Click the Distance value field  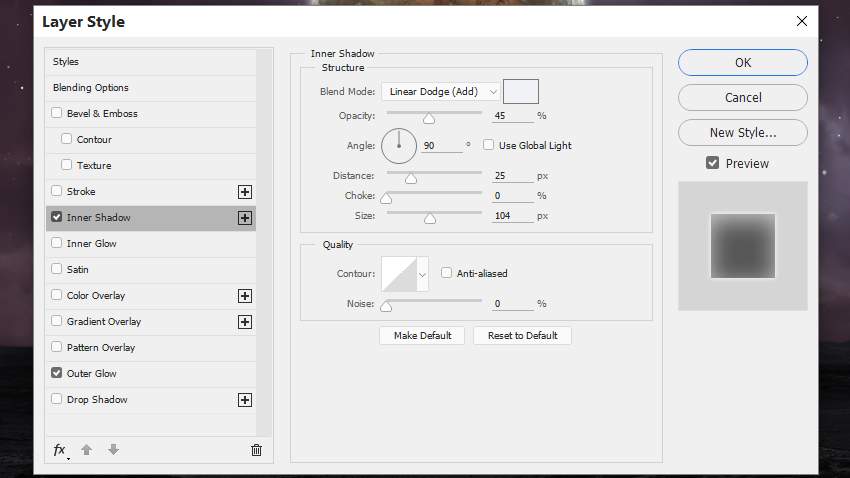513,176
